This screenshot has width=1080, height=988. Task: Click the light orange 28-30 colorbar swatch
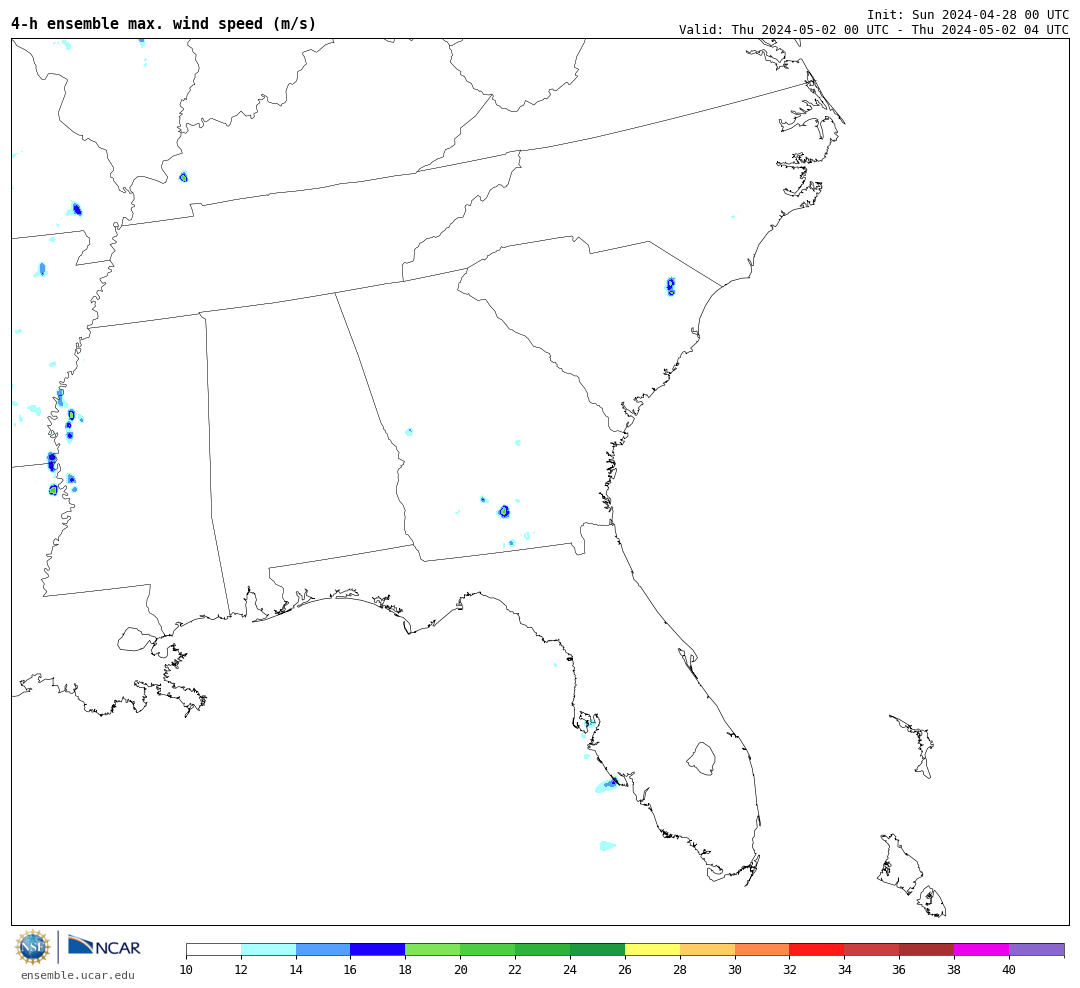coord(707,949)
